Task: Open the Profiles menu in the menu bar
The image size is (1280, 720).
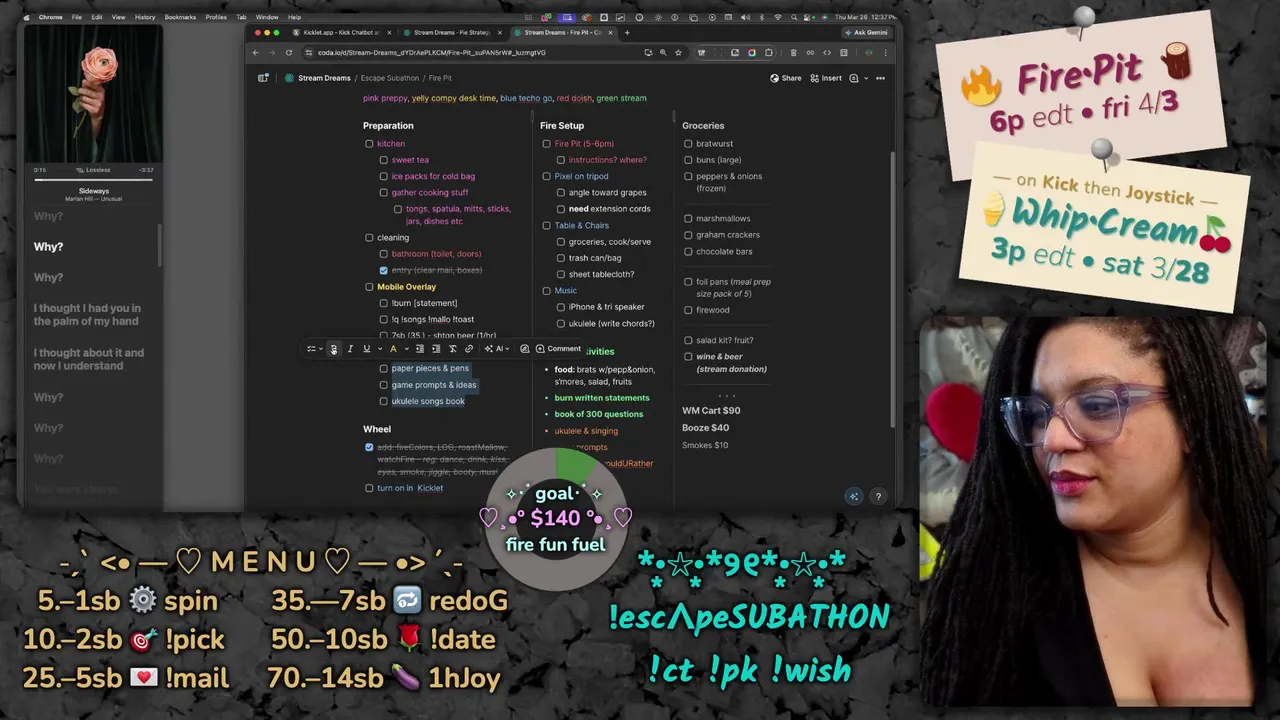Action: click(x=216, y=17)
